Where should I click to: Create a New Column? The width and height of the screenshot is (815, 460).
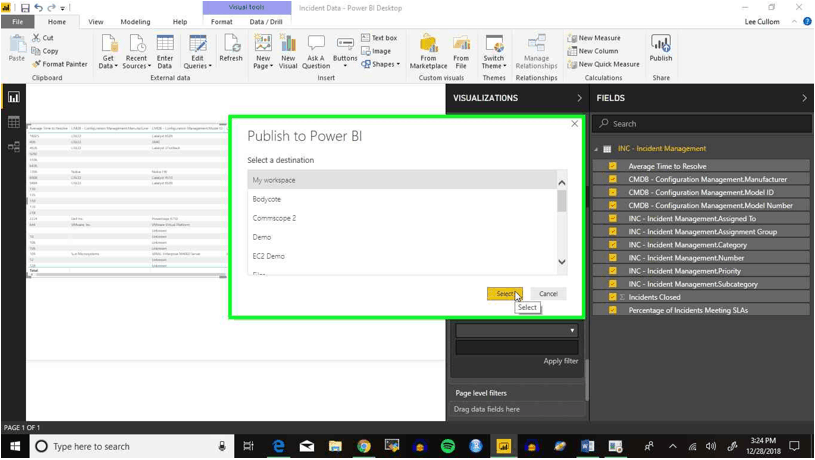tap(593, 51)
